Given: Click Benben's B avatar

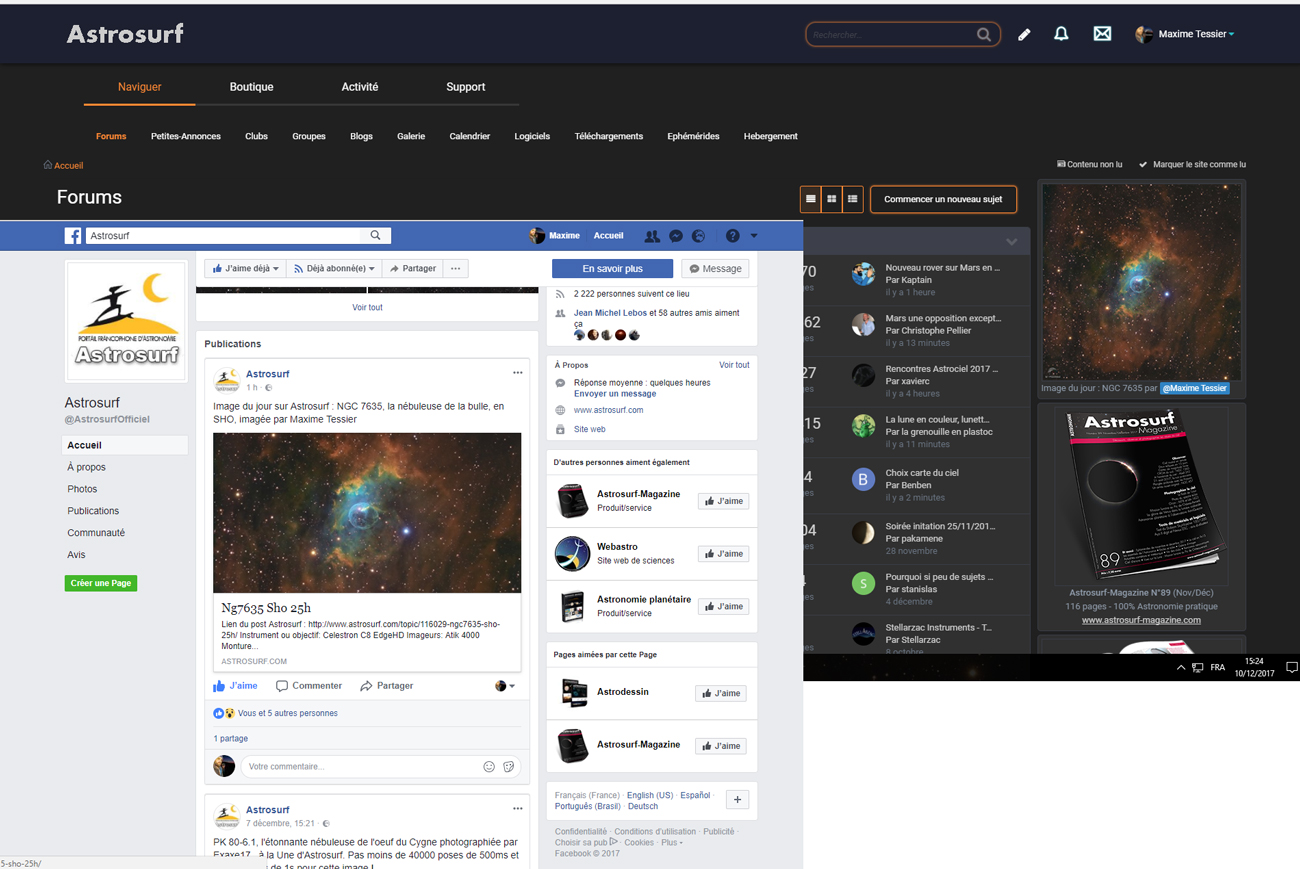Looking at the screenshot, I should pyautogui.click(x=863, y=480).
